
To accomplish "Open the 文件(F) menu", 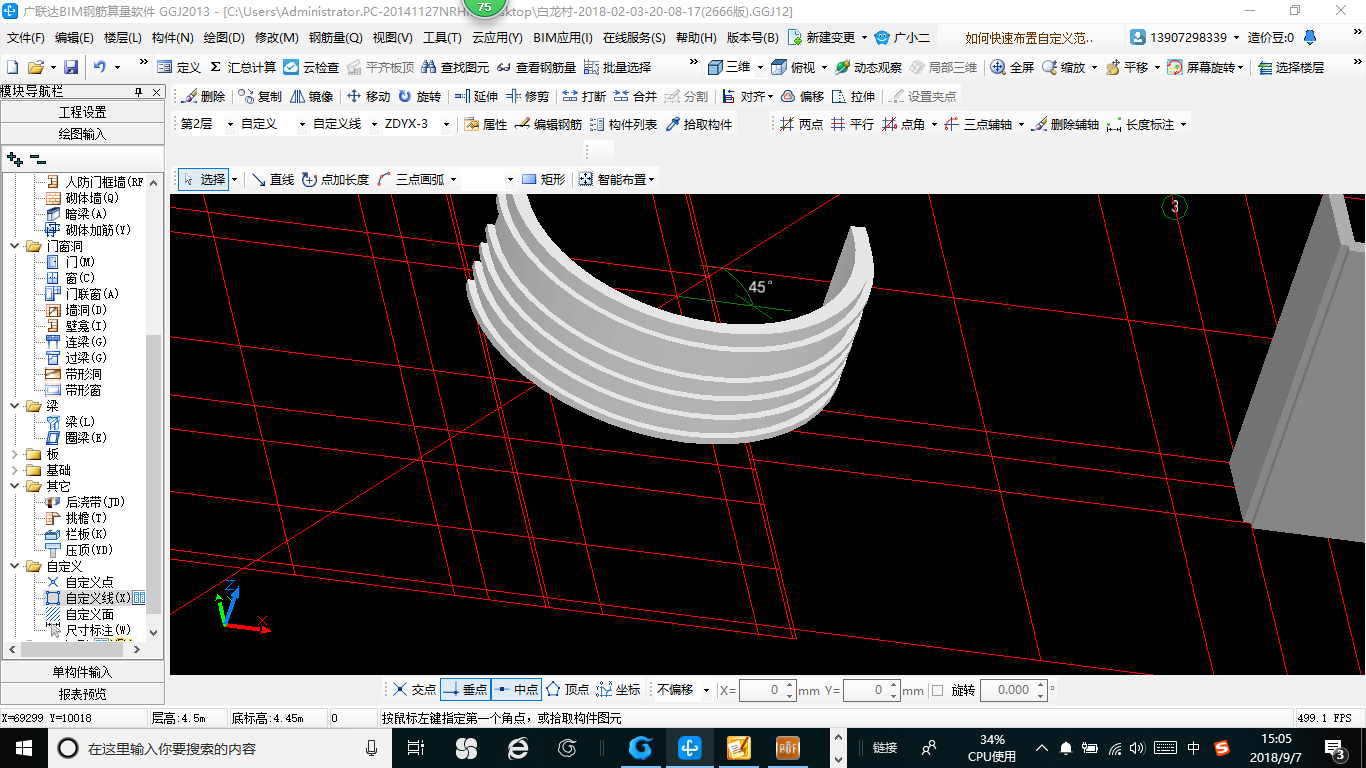I will pyautogui.click(x=26, y=38).
